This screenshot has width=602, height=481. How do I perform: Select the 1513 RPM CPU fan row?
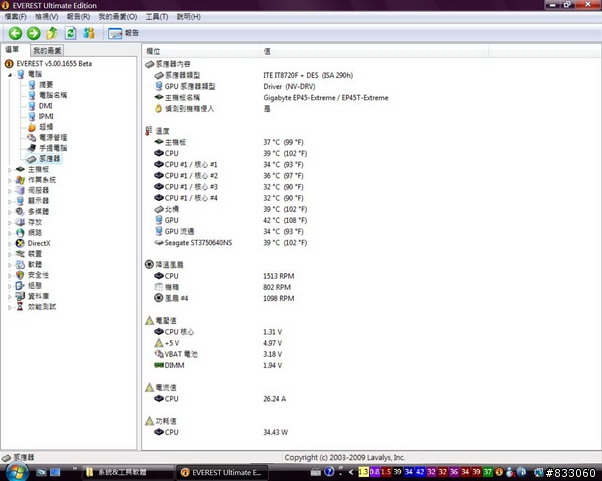pyautogui.click(x=224, y=276)
